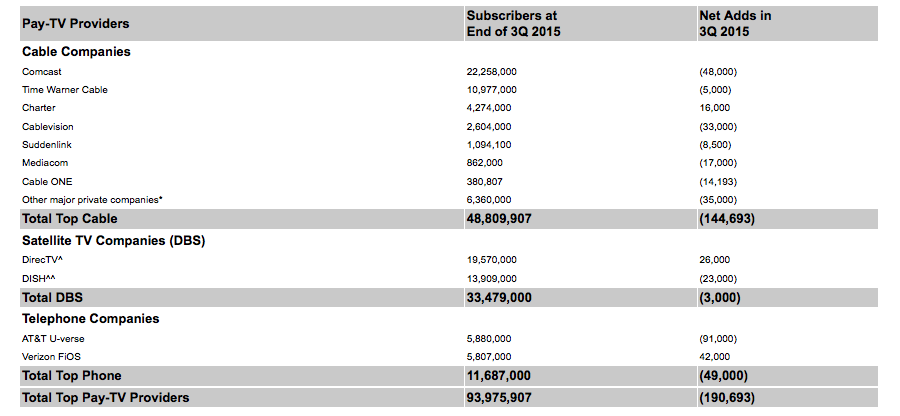Select the Total Top Cable summary row

70,218
